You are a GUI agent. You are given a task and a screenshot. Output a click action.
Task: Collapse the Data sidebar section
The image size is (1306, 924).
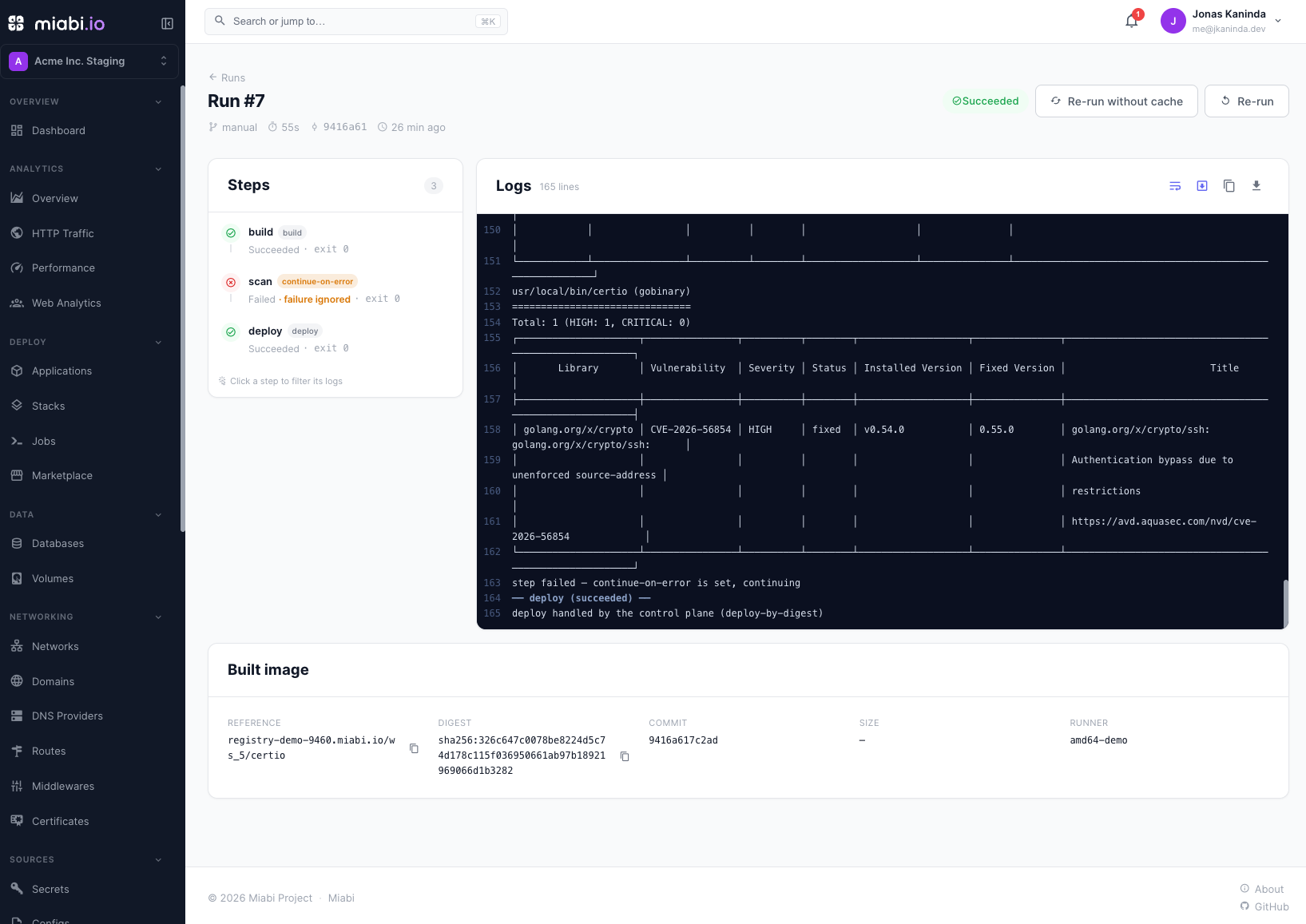[158, 515]
